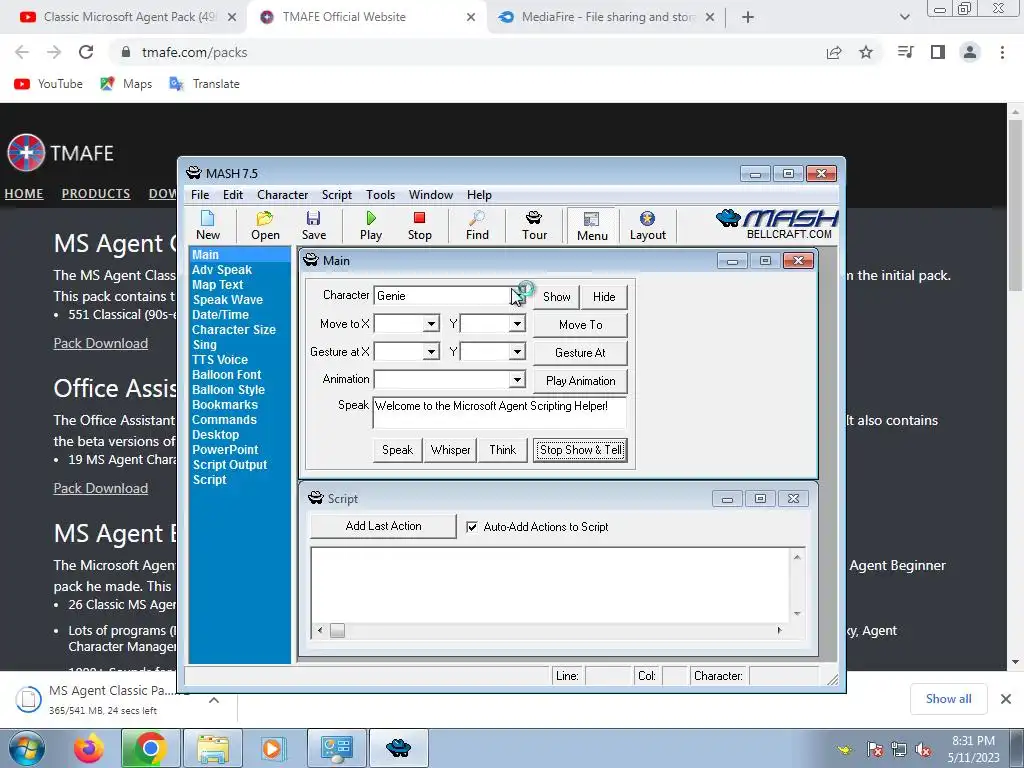This screenshot has height=768, width=1024.
Task: Click the Gesture At button
Action: (581, 353)
